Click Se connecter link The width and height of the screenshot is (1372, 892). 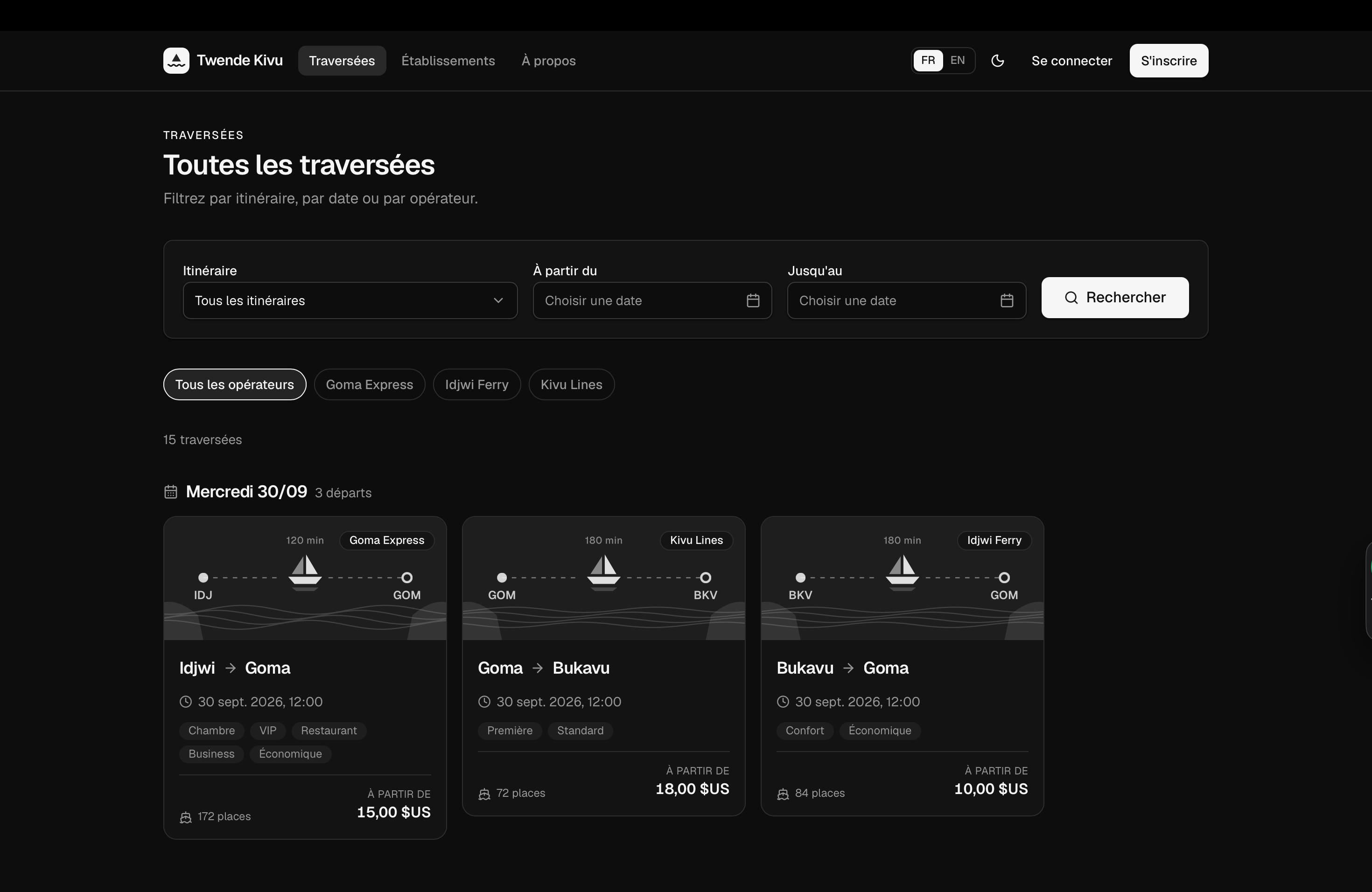click(1071, 61)
